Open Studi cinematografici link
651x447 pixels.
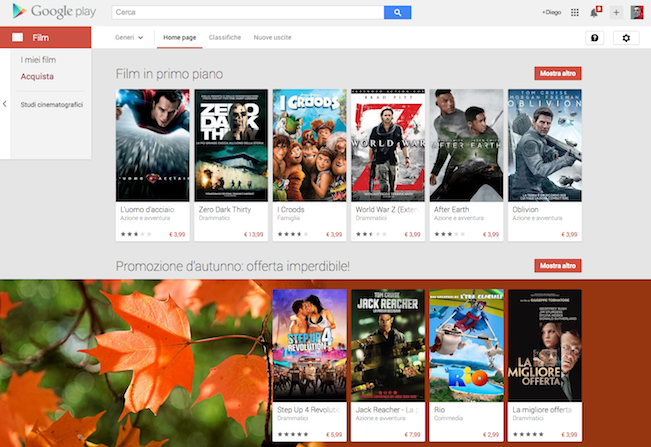point(52,104)
